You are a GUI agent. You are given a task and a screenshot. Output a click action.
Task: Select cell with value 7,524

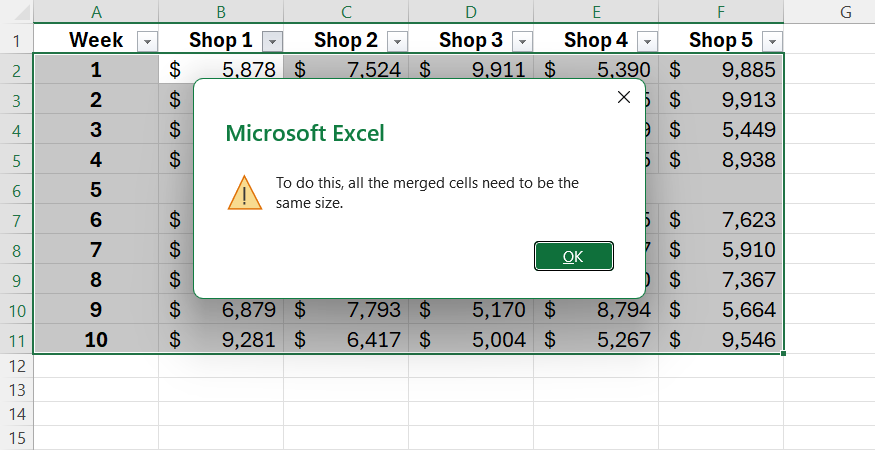(346, 69)
